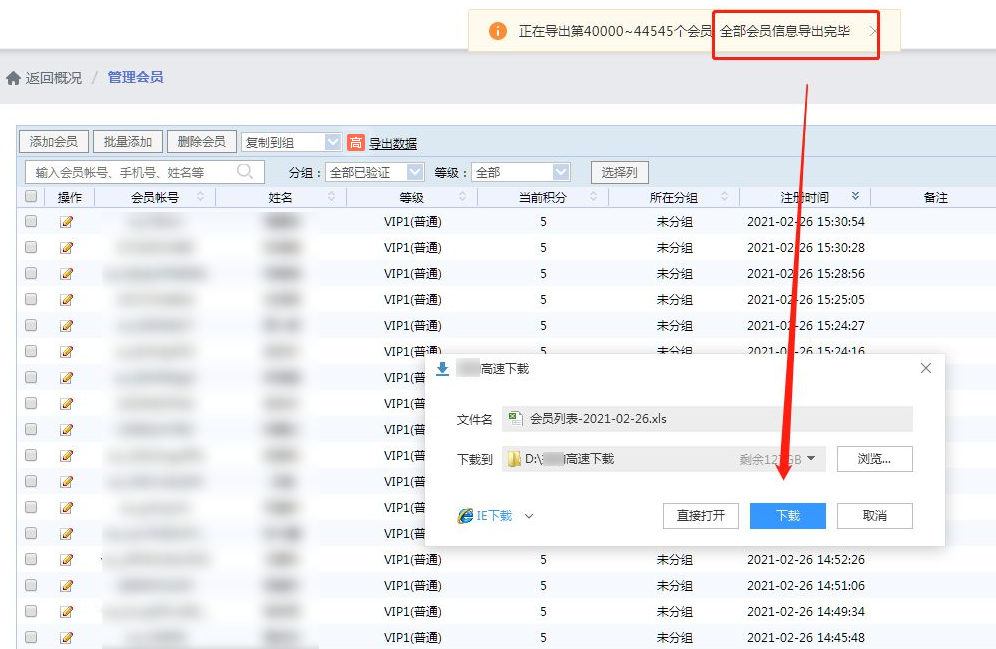Expand the download location dropdown arrow
This screenshot has height=649, width=996.
point(811,459)
